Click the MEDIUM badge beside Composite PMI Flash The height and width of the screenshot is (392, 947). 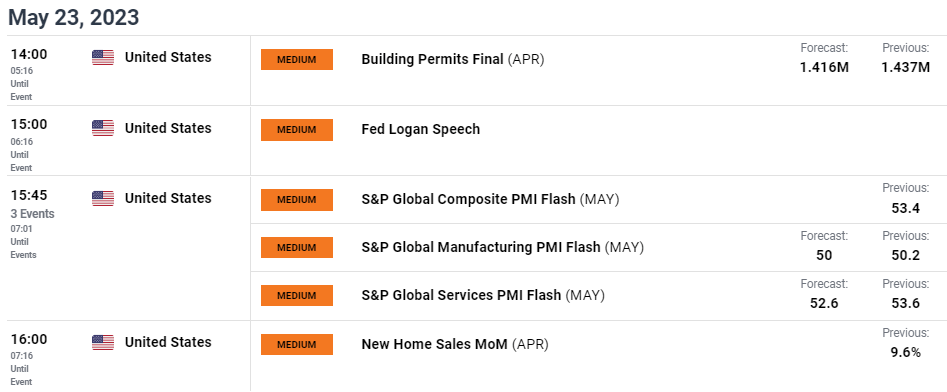click(x=297, y=200)
